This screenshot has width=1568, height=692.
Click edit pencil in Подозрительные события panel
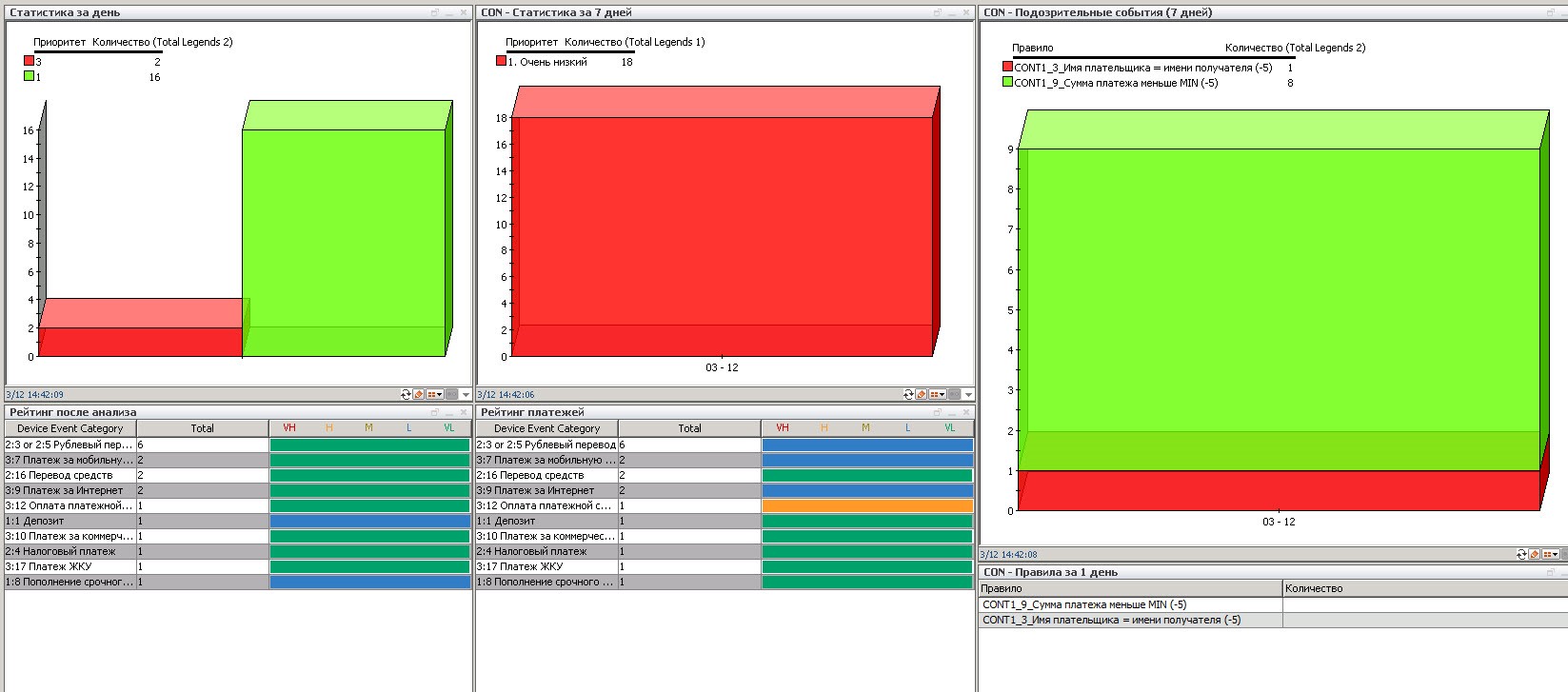pyautogui.click(x=1535, y=554)
